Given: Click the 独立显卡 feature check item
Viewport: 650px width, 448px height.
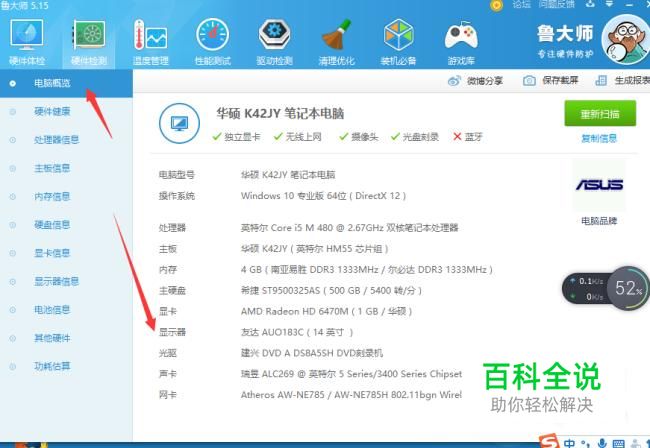Looking at the screenshot, I should 236,137.
